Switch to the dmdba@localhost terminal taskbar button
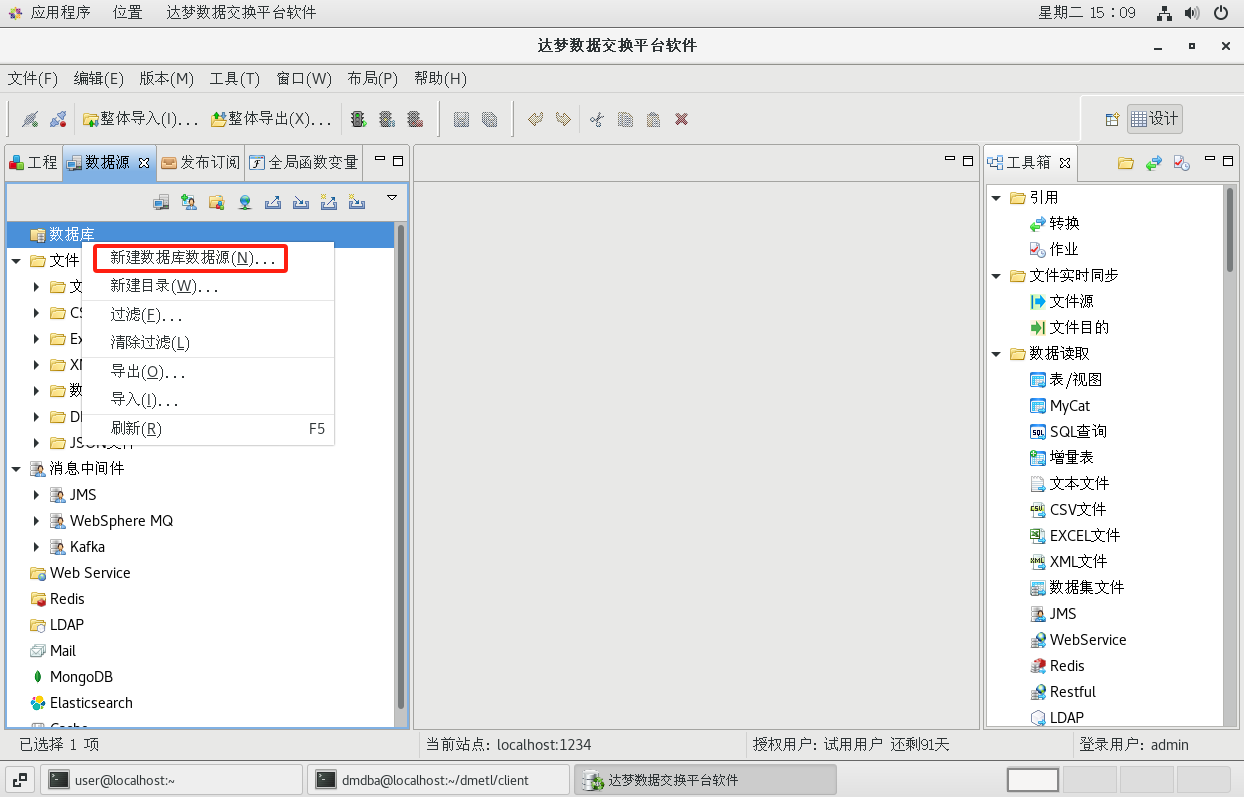Viewport: 1244px width, 797px height. [x=438, y=780]
